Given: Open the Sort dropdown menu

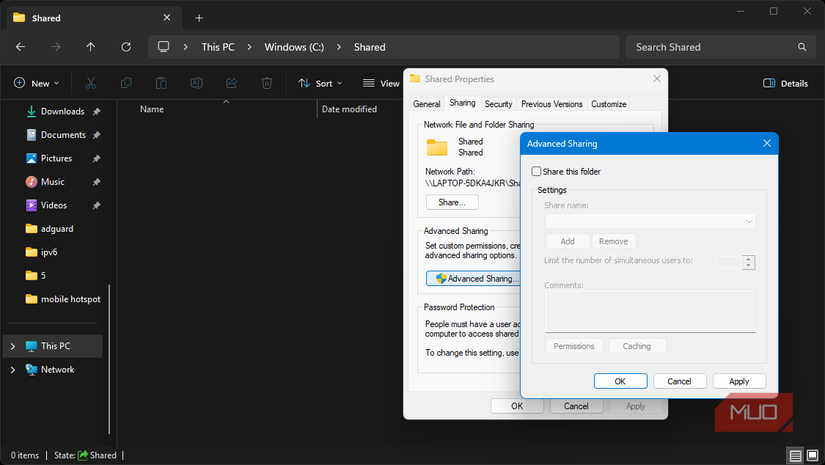Looking at the screenshot, I should [320, 83].
